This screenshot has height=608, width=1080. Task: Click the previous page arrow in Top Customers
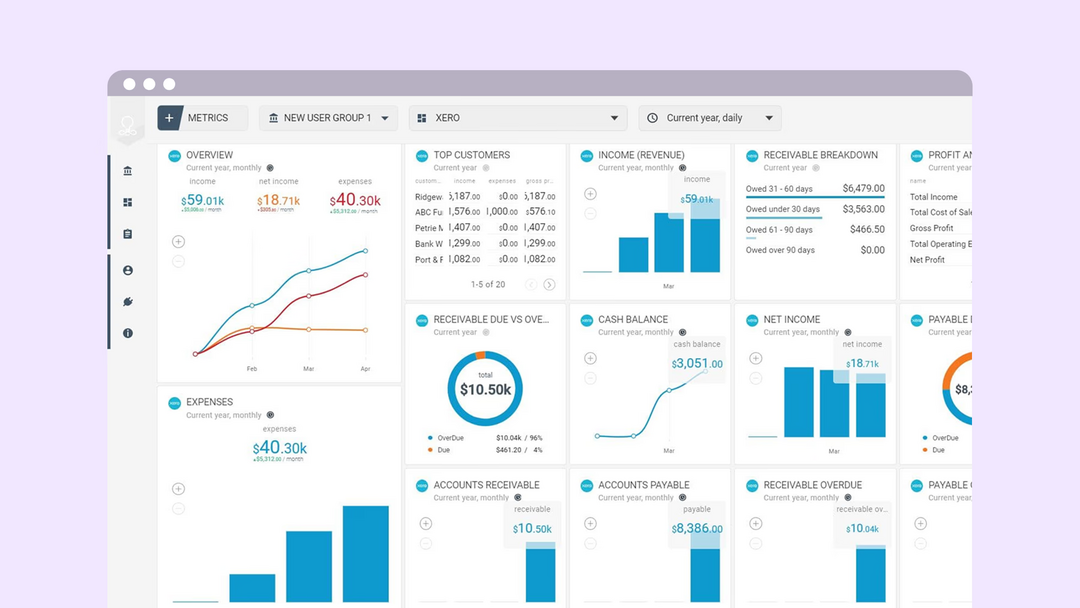[x=531, y=284]
